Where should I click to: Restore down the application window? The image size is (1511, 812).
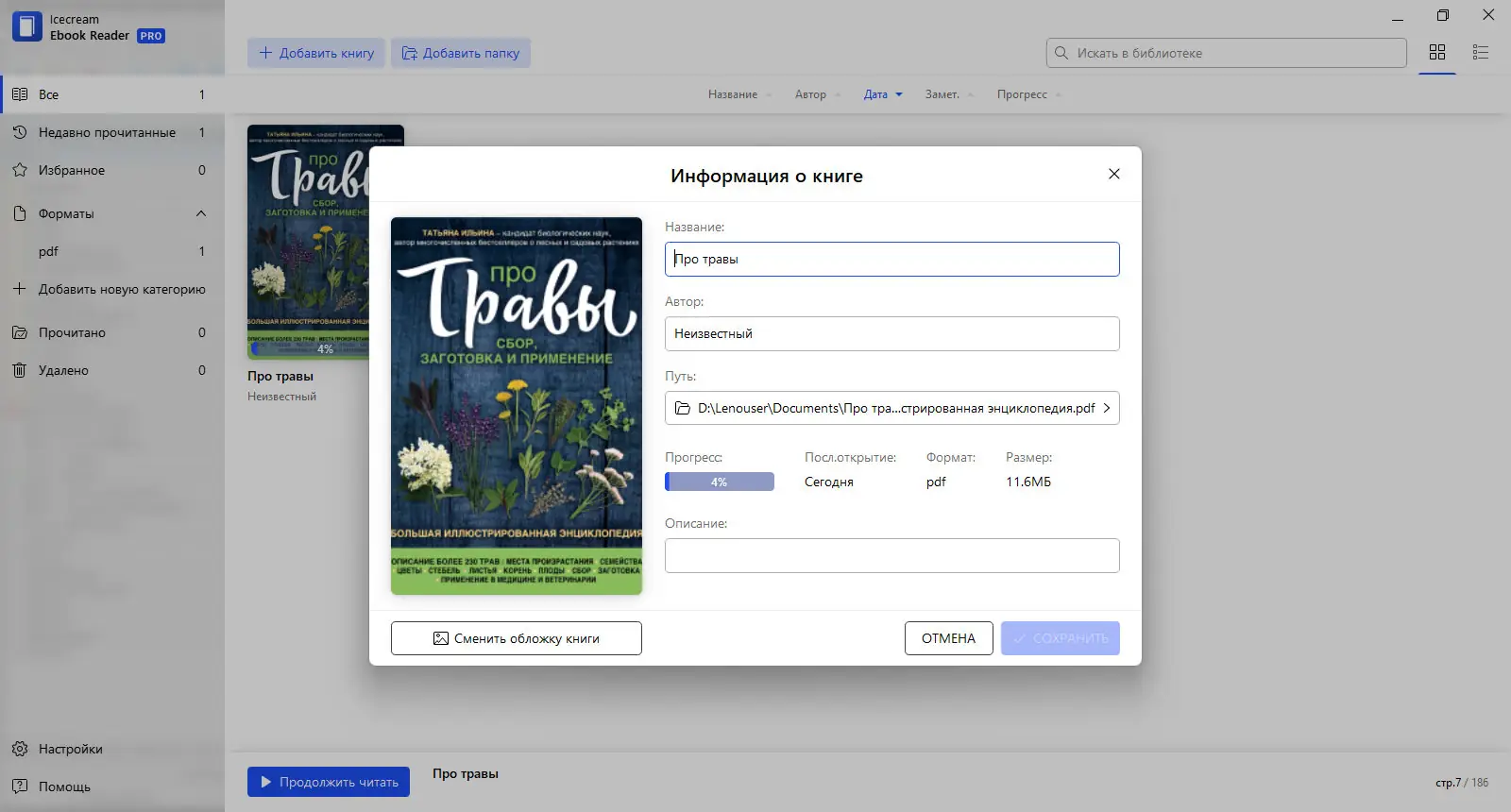coord(1443,15)
